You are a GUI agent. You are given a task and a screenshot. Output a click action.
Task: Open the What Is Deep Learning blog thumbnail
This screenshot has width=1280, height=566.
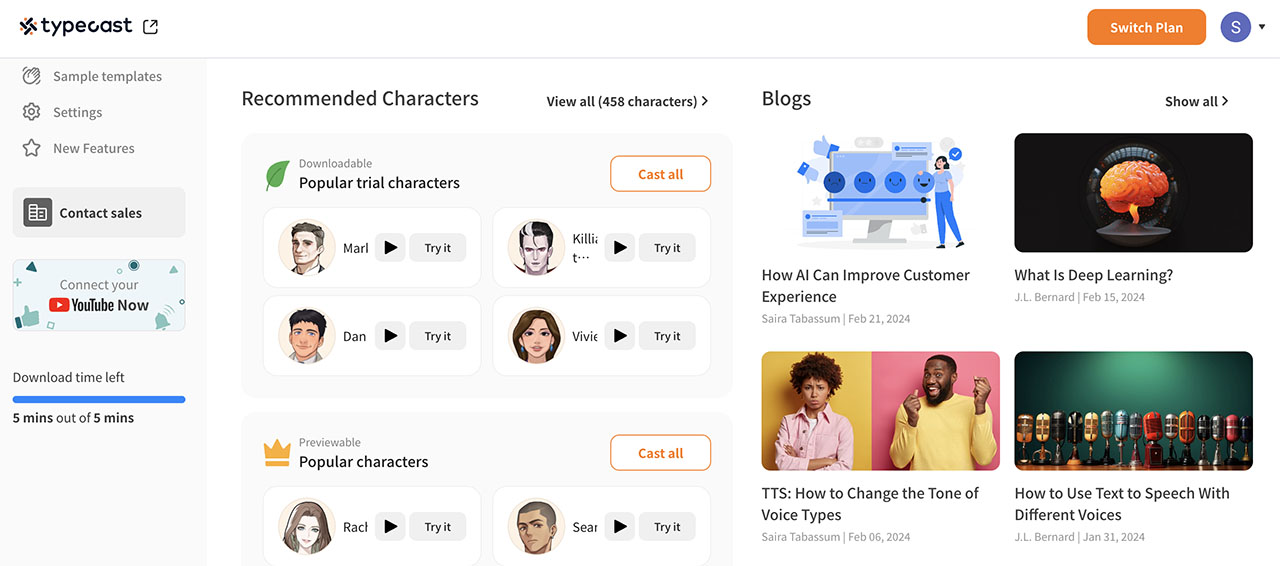[x=1133, y=193]
